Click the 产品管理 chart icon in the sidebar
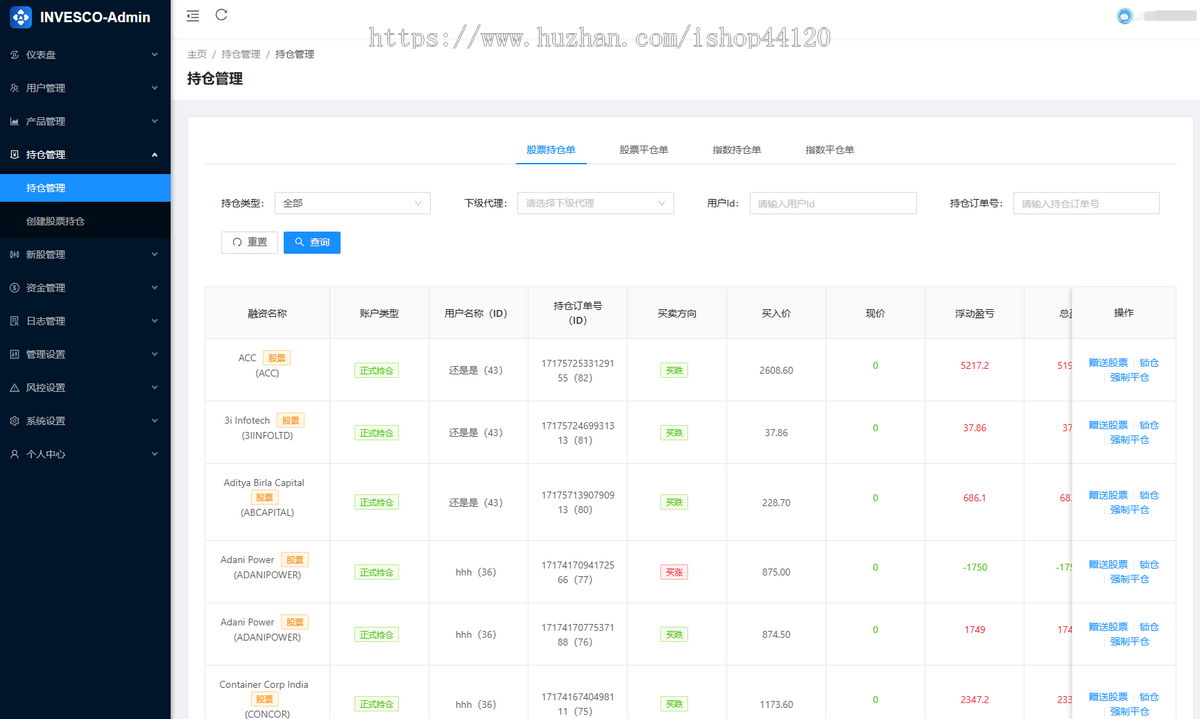This screenshot has height=719, width=1200. 14,122
